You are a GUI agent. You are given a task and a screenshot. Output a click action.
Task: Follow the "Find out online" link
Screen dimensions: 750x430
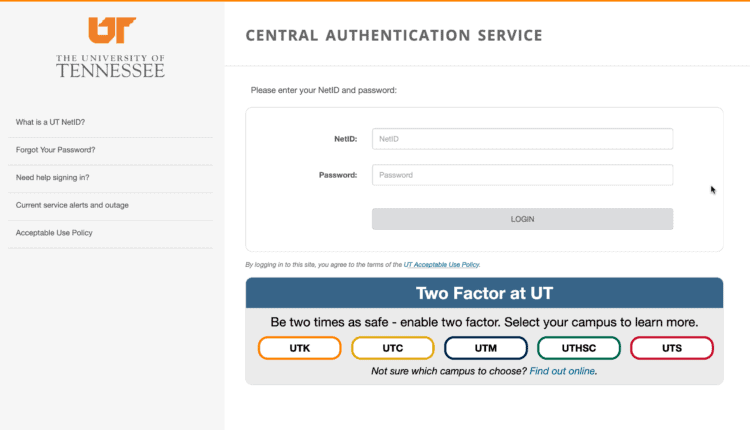pyautogui.click(x=562, y=371)
